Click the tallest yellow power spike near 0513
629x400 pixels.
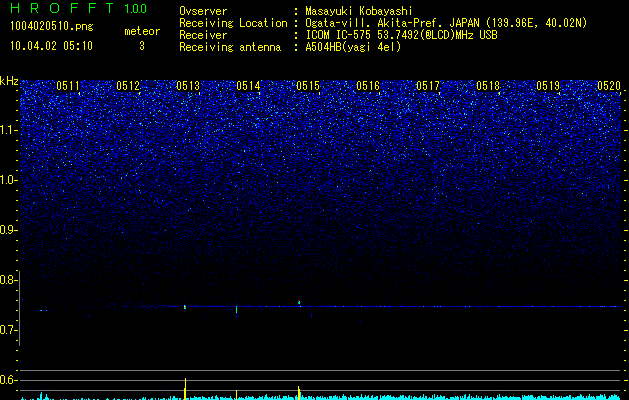185,388
